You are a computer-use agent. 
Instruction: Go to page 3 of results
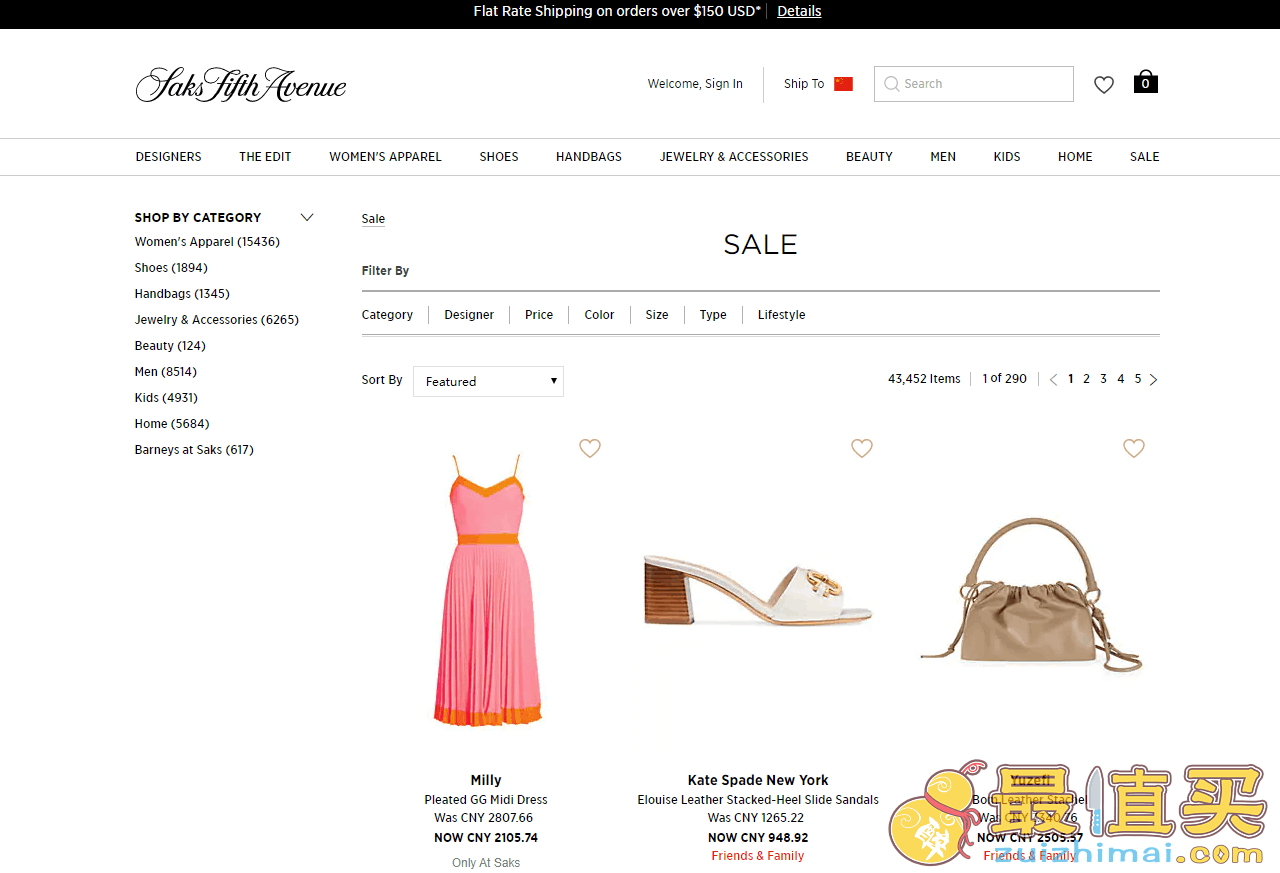(x=1104, y=379)
